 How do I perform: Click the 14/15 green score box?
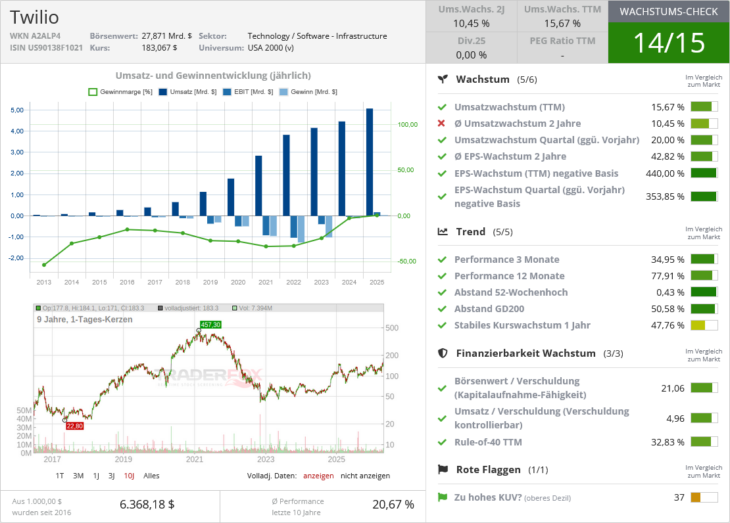point(669,43)
